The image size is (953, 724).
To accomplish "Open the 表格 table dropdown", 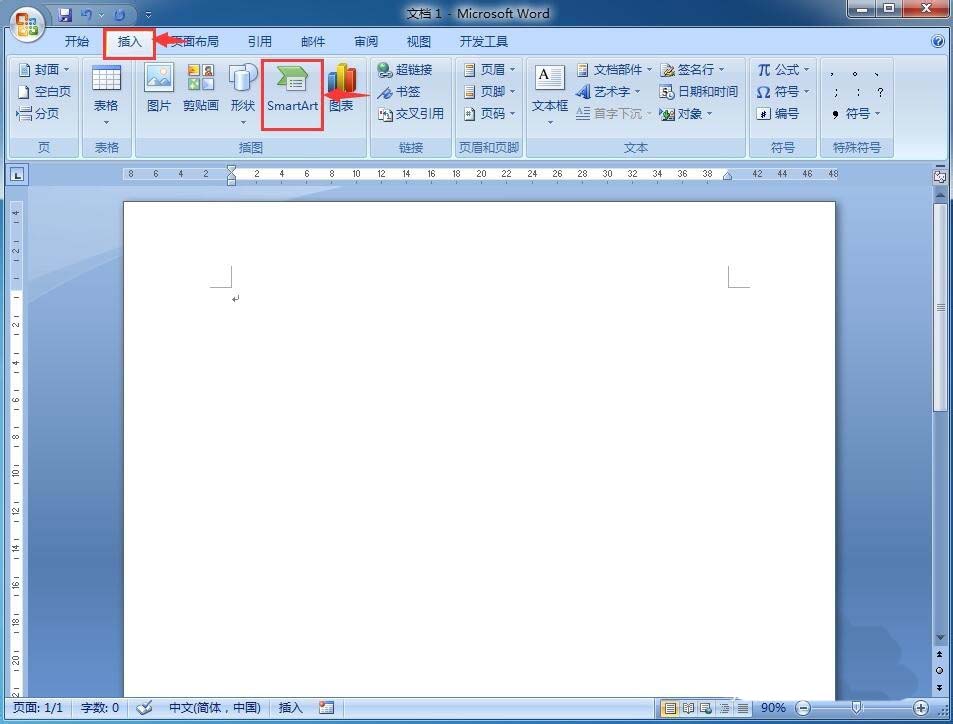I will (x=106, y=95).
